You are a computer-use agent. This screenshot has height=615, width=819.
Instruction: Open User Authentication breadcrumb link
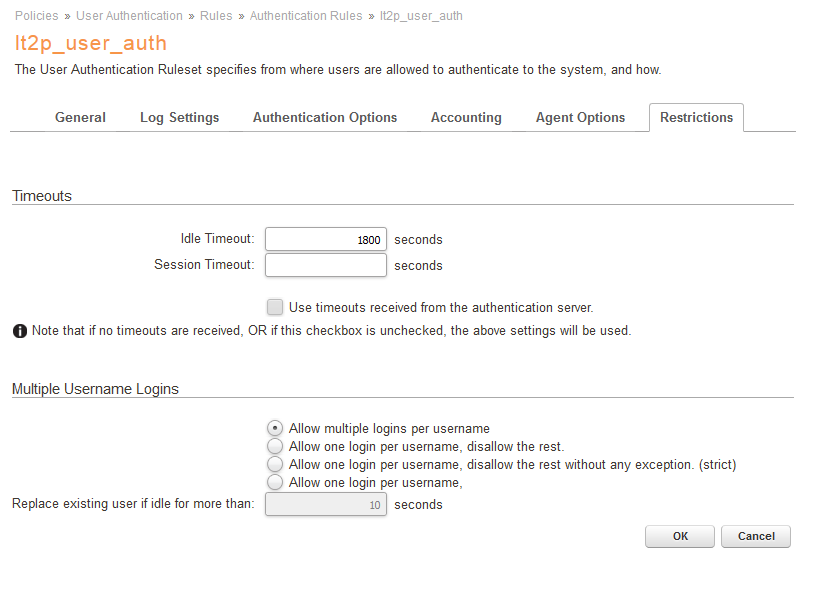(x=130, y=16)
